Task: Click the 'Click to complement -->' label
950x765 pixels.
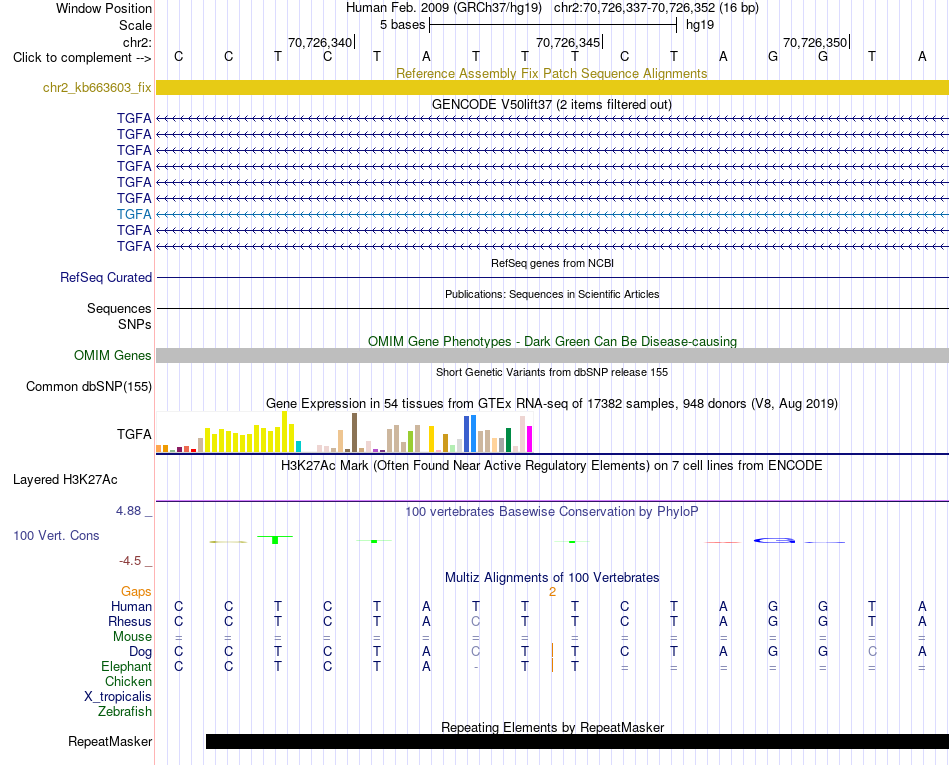Action: 82,58
